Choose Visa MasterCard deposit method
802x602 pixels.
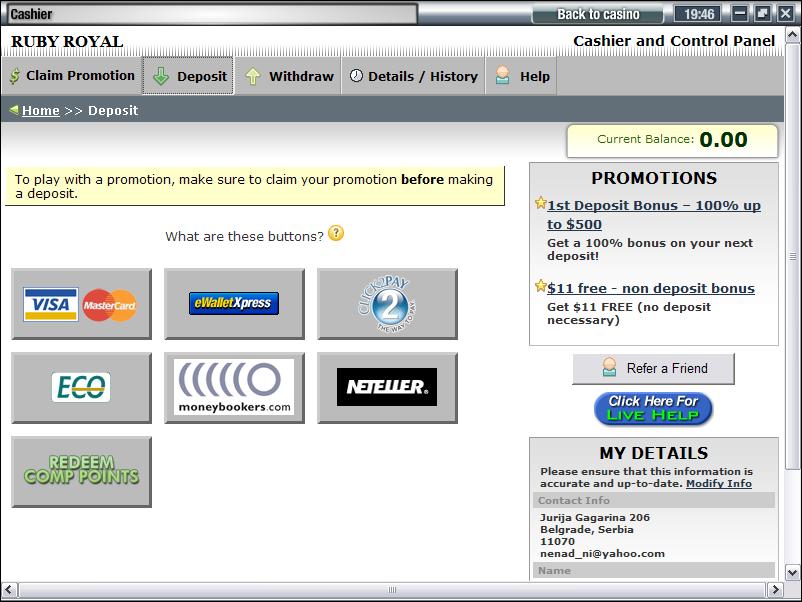[x=81, y=304]
